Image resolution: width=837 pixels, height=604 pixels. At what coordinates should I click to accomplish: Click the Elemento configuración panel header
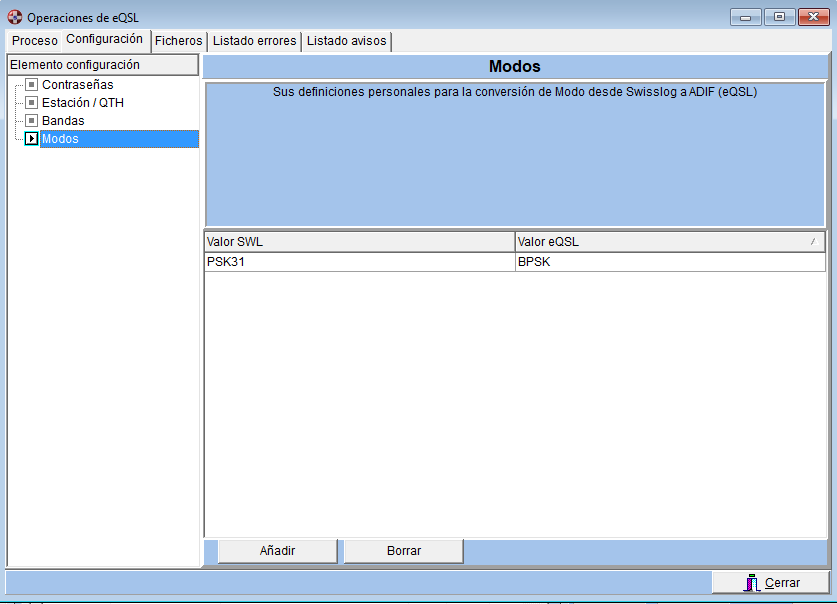pyautogui.click(x=102, y=65)
